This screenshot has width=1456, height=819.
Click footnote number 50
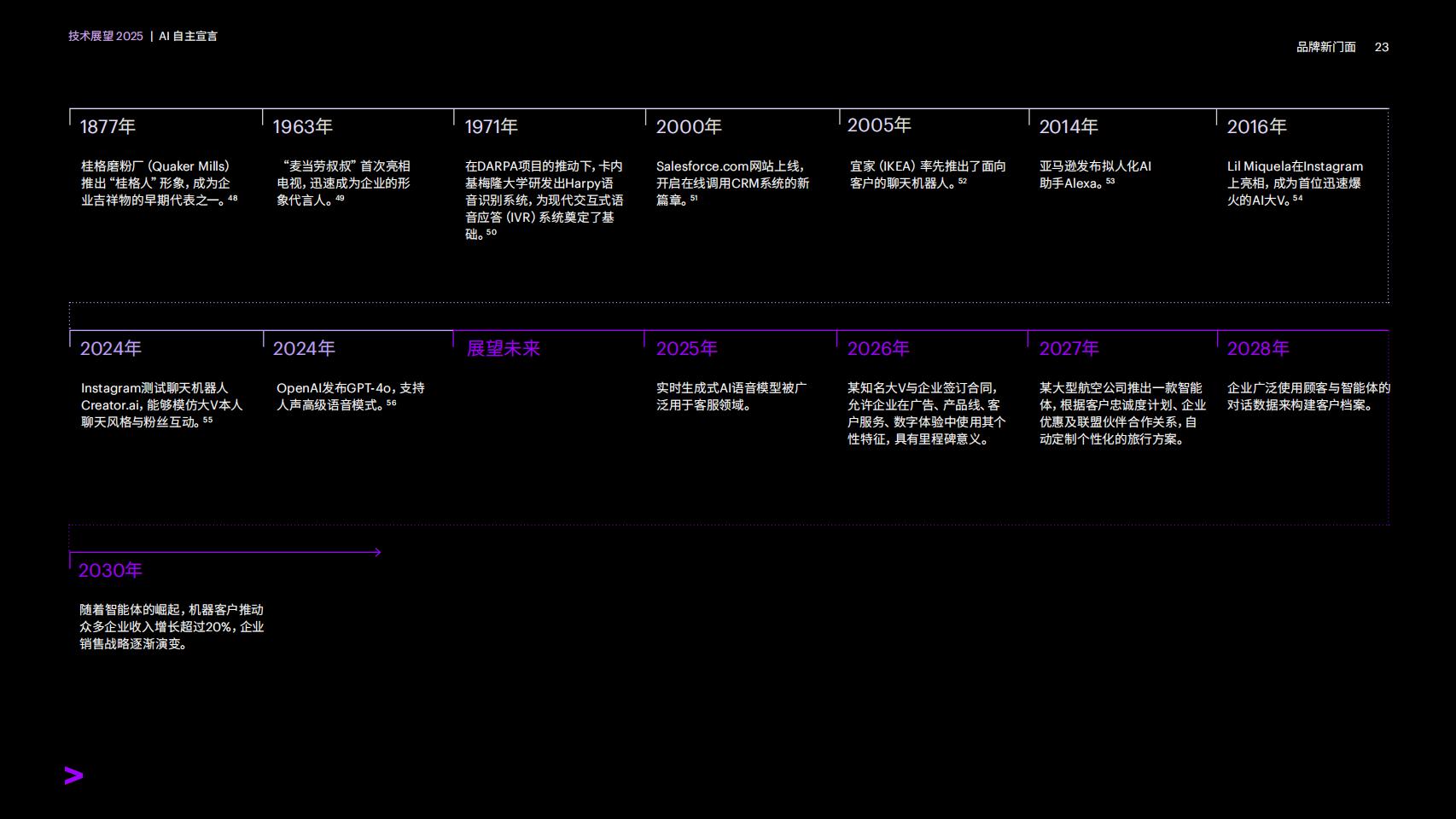492,232
